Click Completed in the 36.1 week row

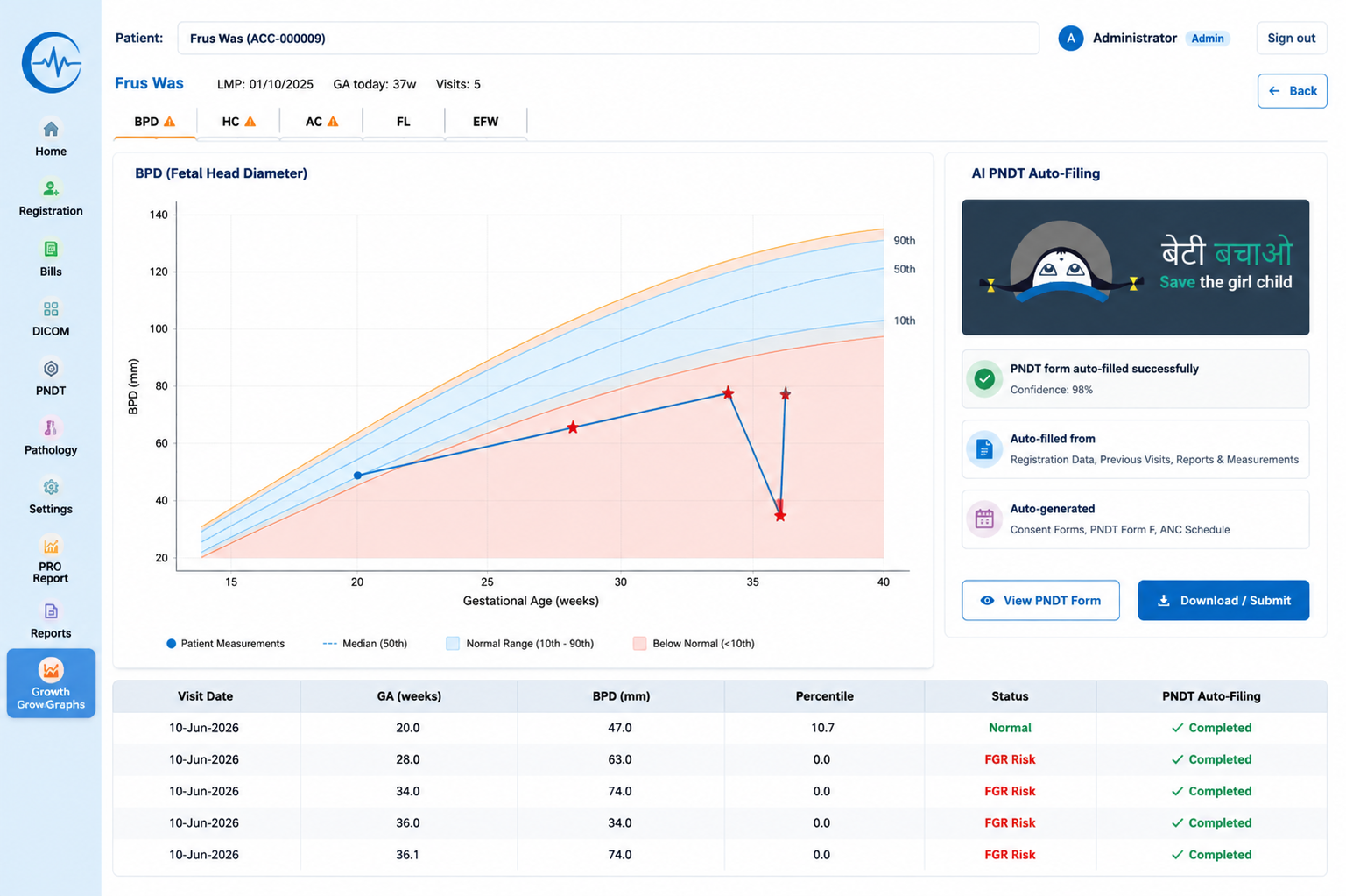coord(1211,855)
